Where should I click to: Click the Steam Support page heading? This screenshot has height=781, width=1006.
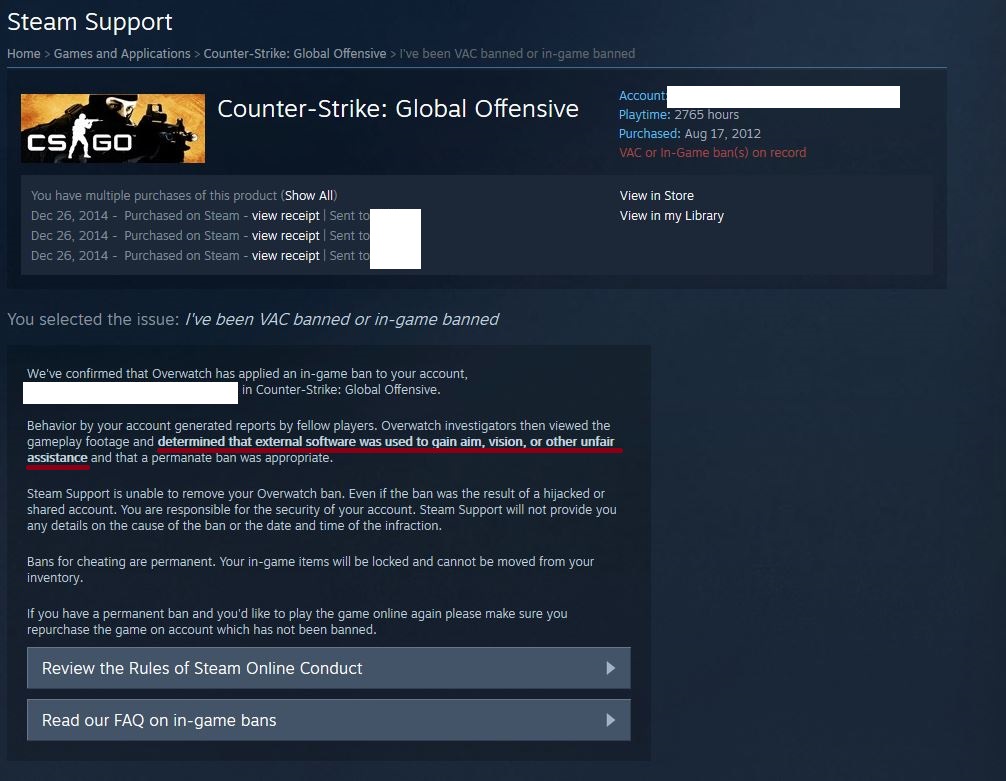90,22
